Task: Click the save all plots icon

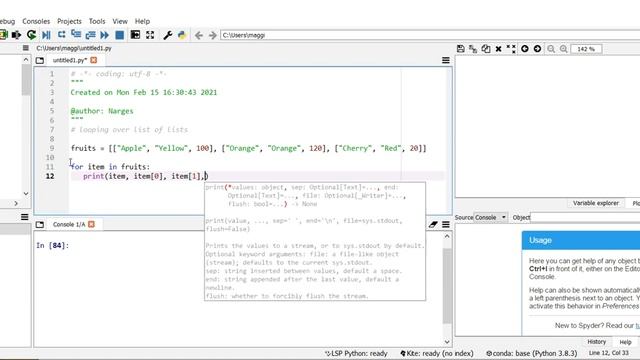Action: [473, 49]
